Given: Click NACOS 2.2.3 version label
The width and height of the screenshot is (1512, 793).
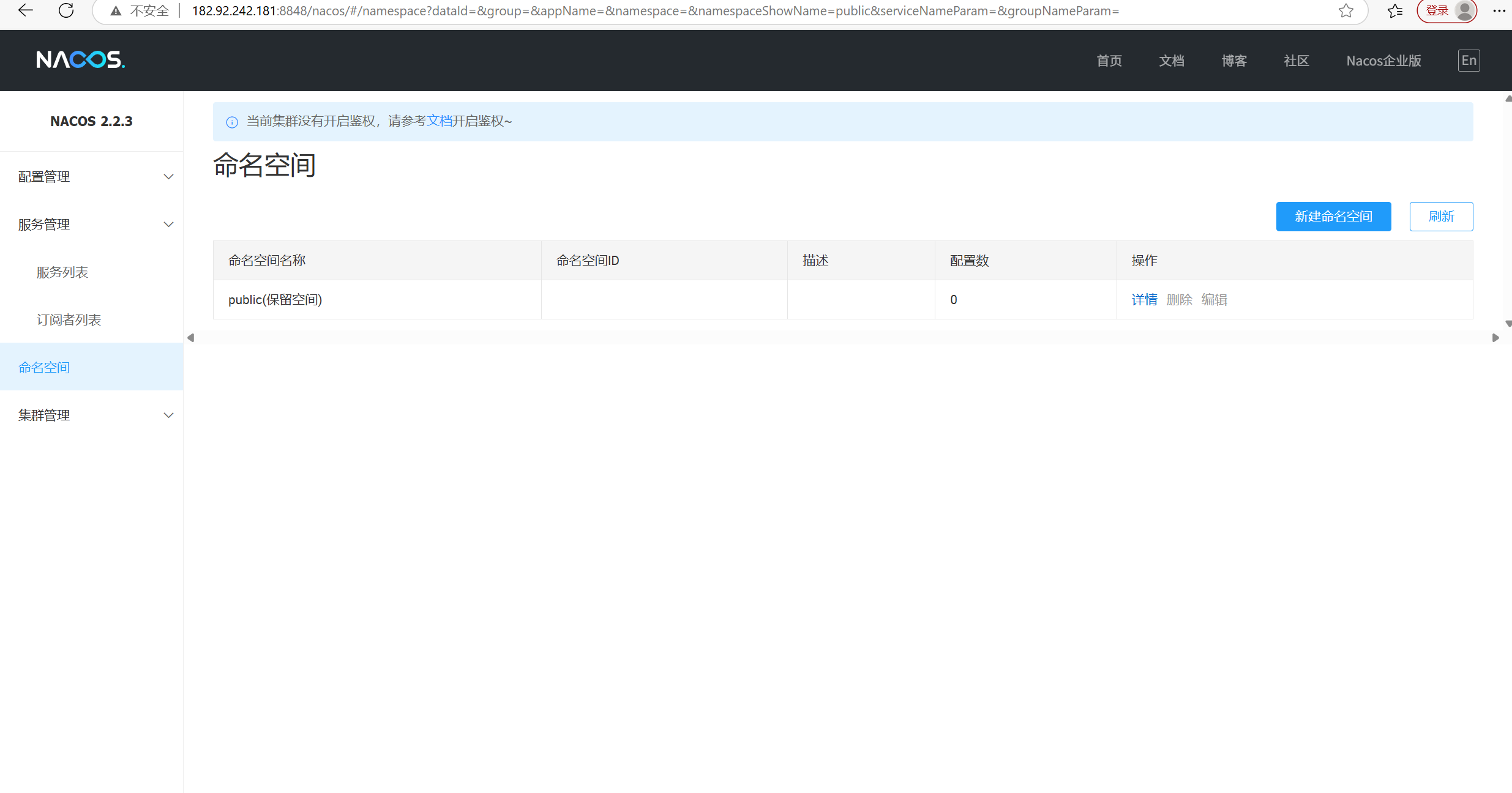Looking at the screenshot, I should [91, 121].
